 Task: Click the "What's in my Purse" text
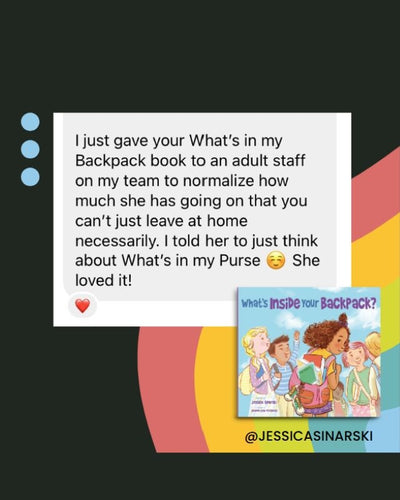(x=191, y=261)
